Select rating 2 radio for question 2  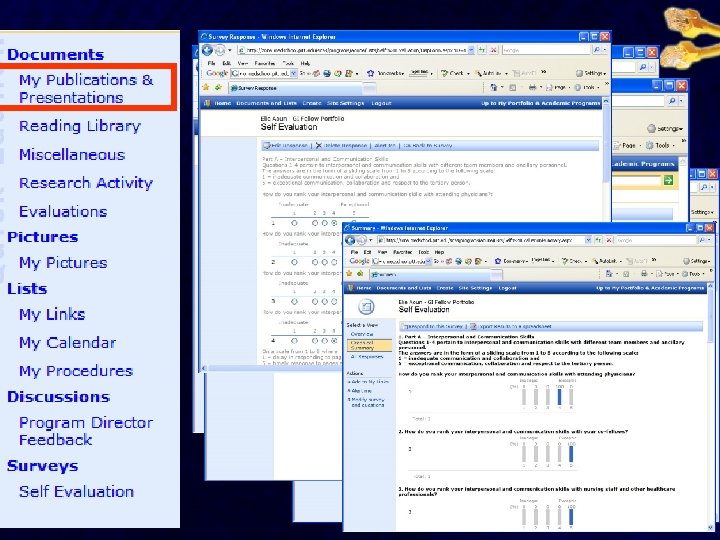(x=315, y=262)
